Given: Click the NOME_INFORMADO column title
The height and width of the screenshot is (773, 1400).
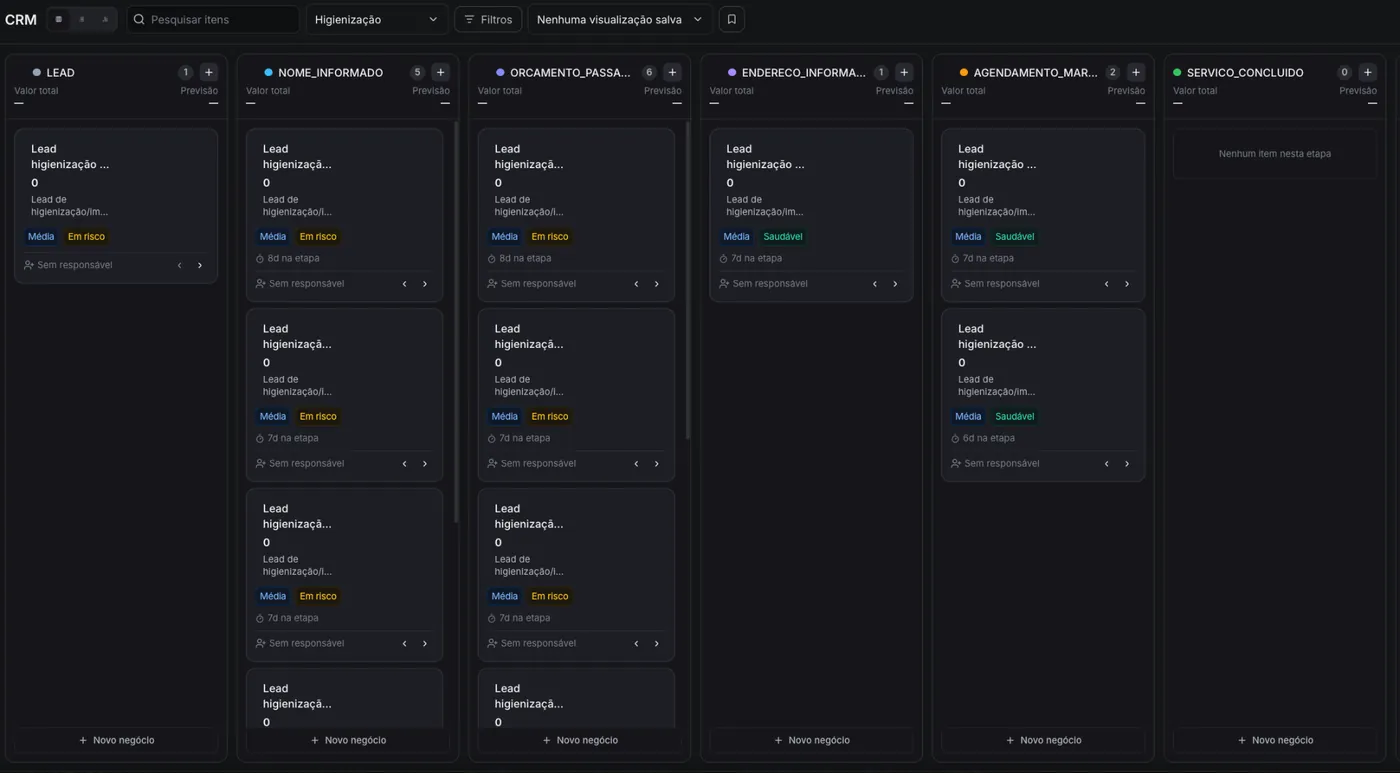Looking at the screenshot, I should (x=330, y=72).
